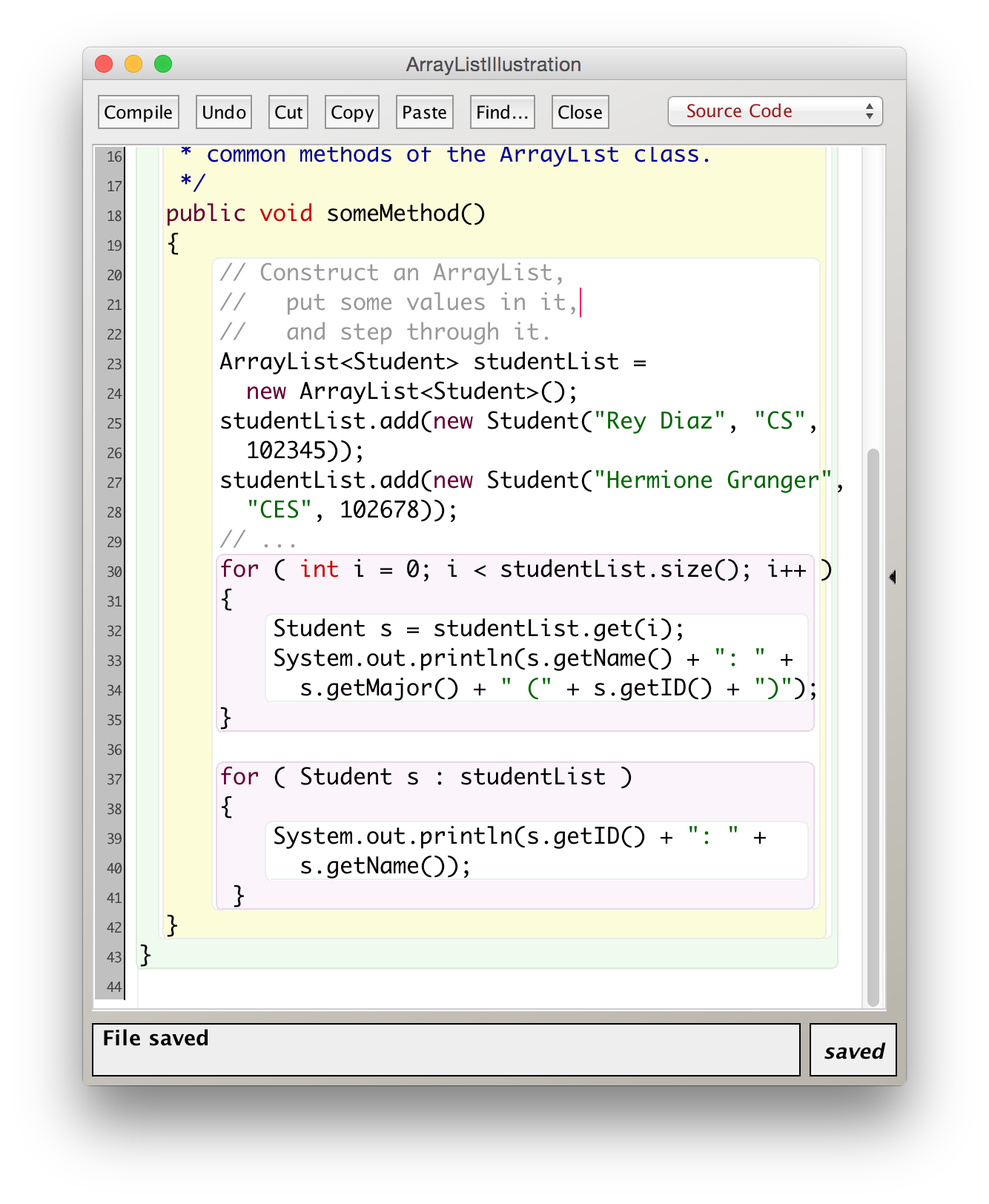Click the '// ...' comment on line 29

point(258,540)
